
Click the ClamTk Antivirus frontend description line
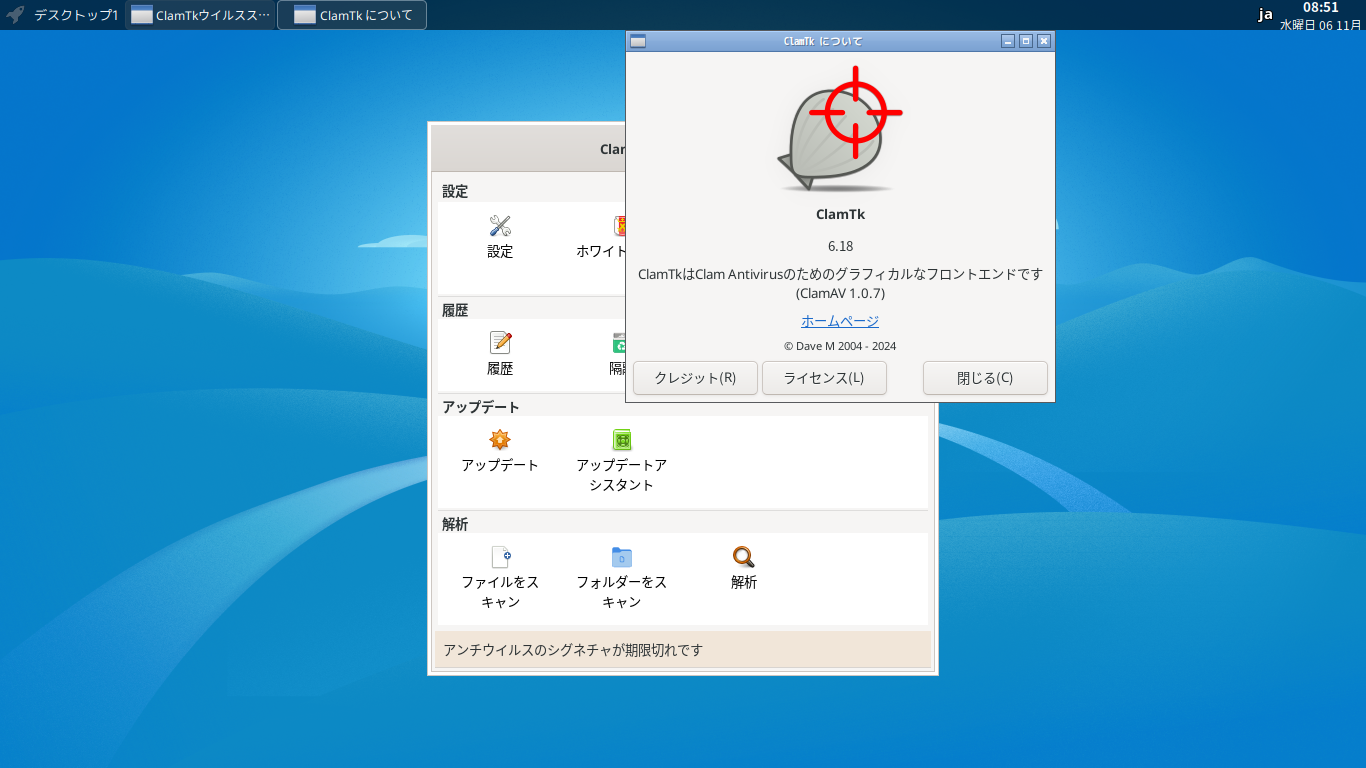coord(840,274)
